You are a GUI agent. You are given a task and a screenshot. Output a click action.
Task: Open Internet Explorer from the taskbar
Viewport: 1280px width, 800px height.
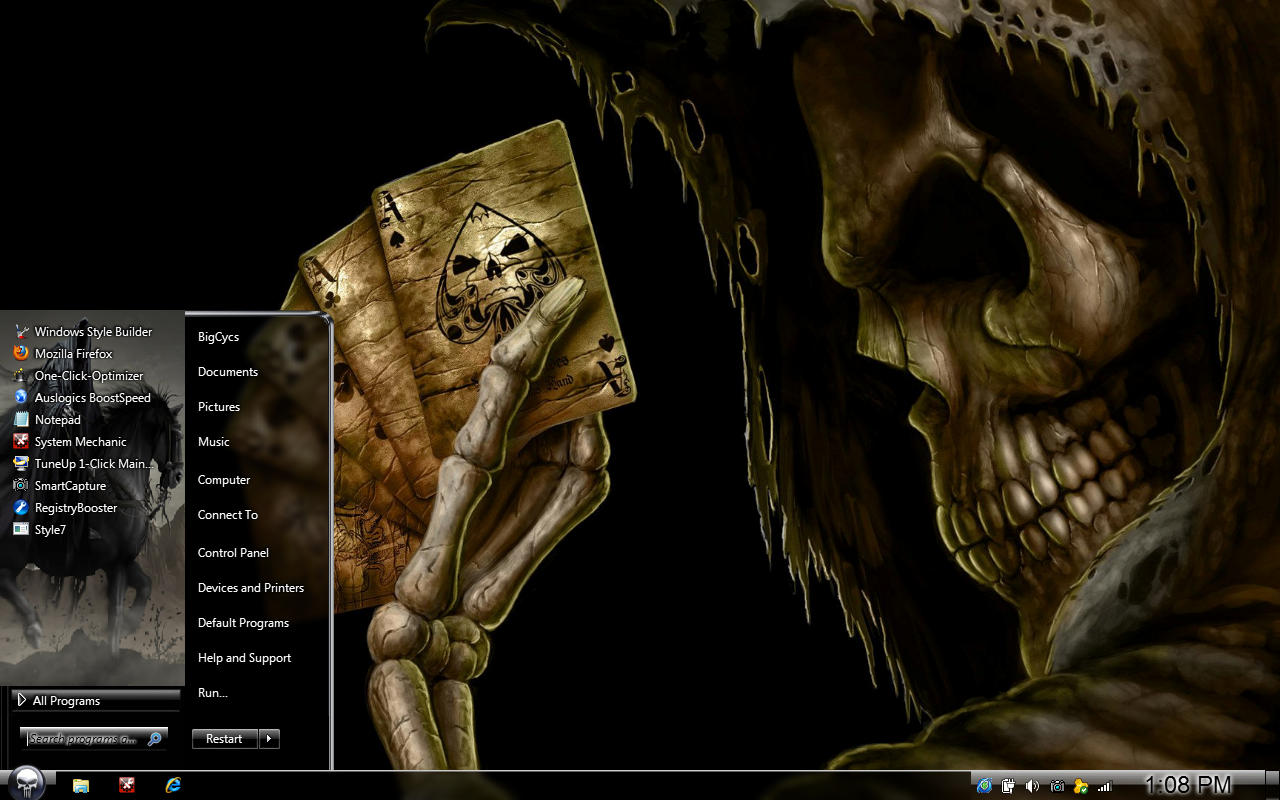[172, 785]
